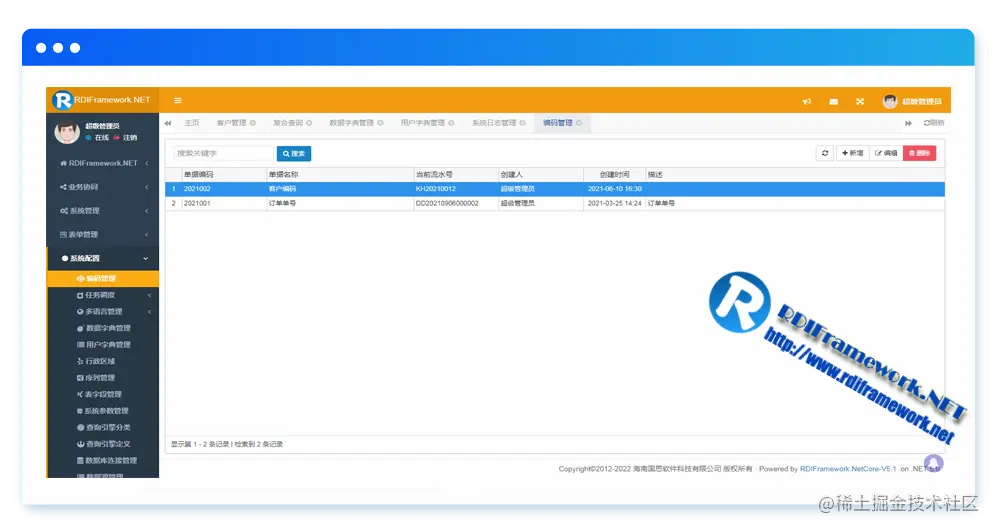
Task: Click the 新增 button
Action: pyautogui.click(x=852, y=153)
